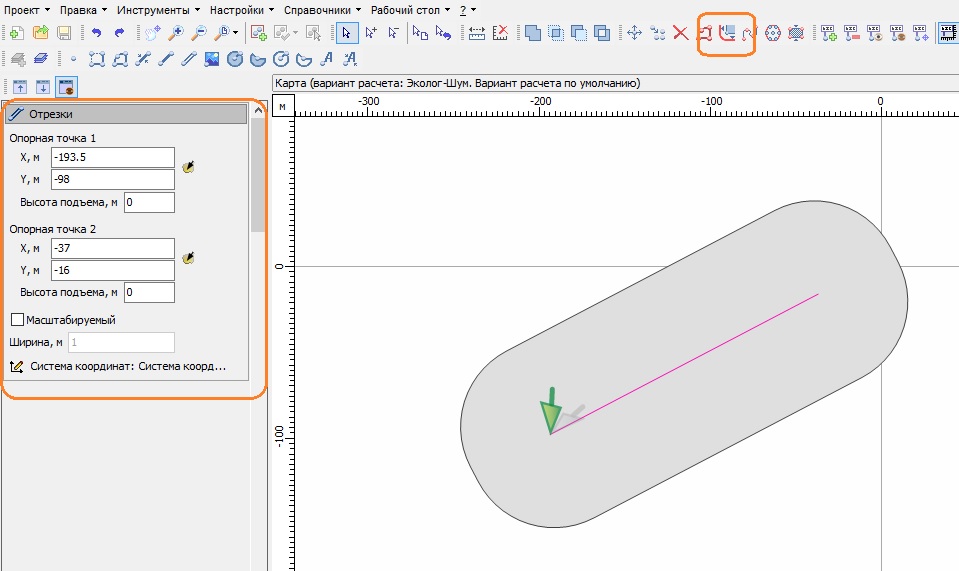Screen dimensions: 959x571
Task: Toggle the properties panel display button
Action: pos(66,87)
